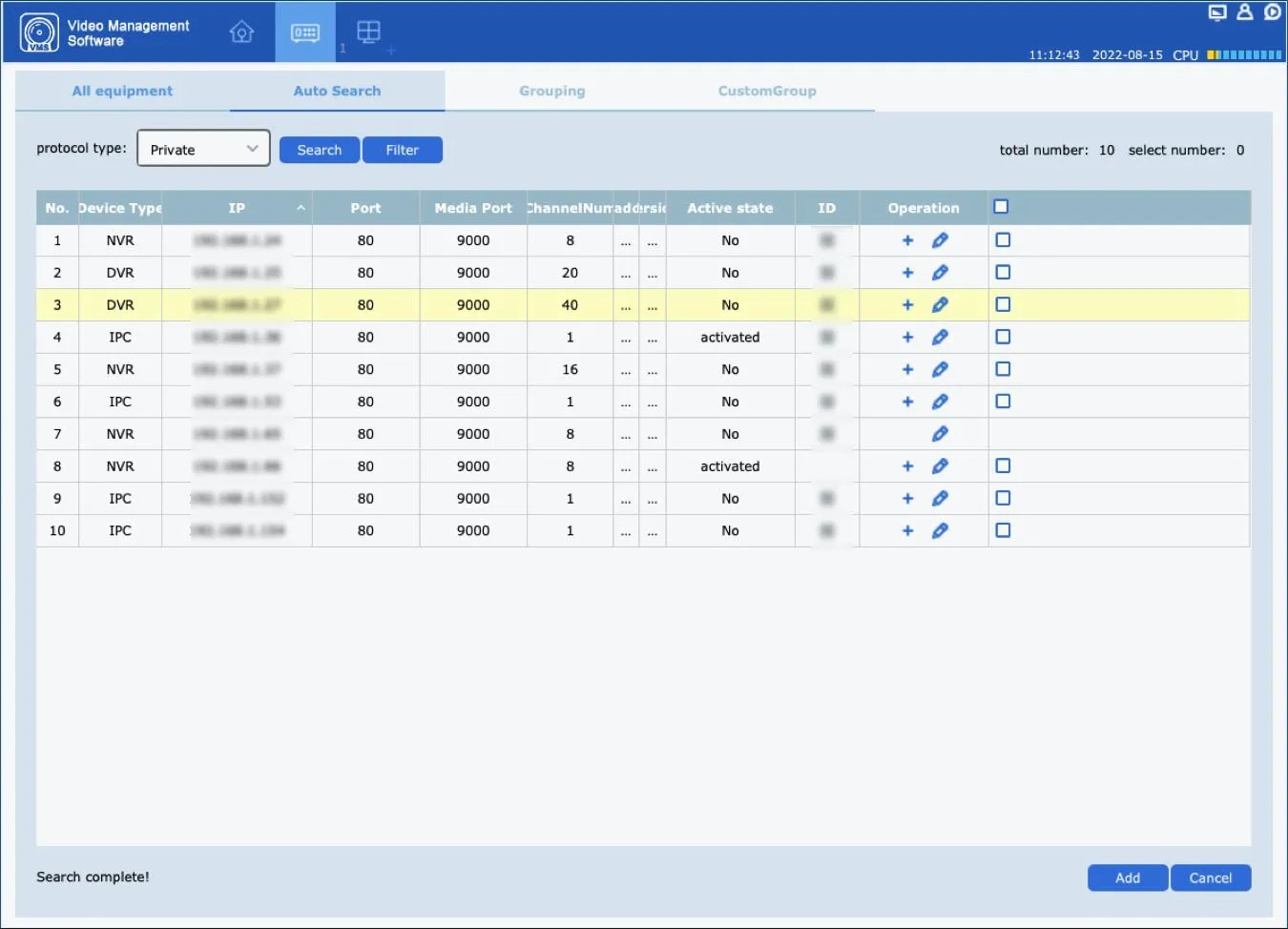This screenshot has width=1288, height=929.
Task: Open the multi-window preview layout icon
Action: pos(368,32)
